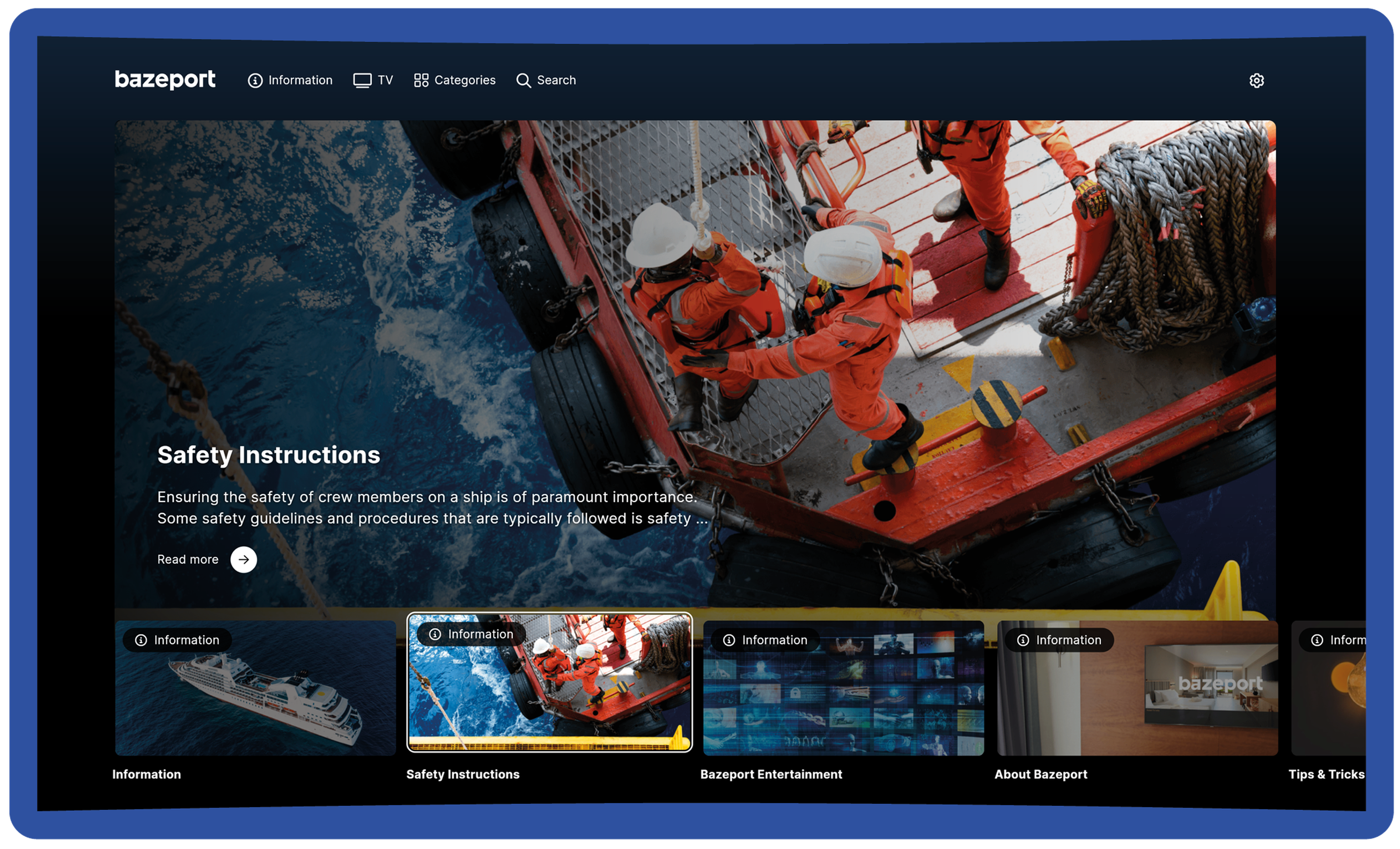The image size is (1400, 849).
Task: Click the TV monitor icon
Action: click(x=362, y=81)
